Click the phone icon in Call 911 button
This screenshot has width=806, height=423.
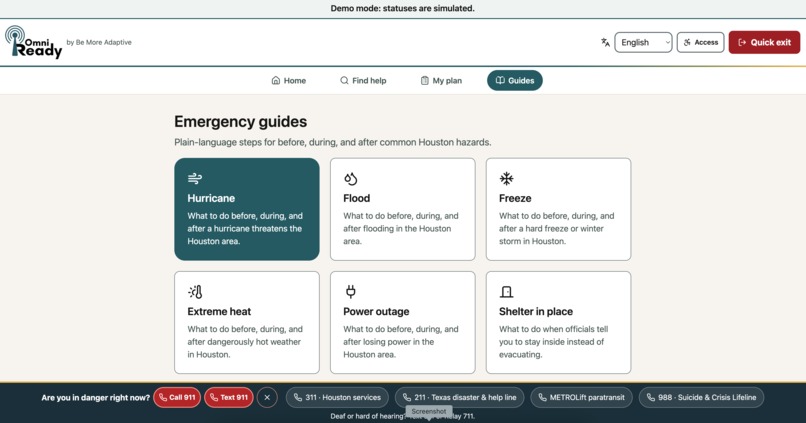(x=163, y=397)
